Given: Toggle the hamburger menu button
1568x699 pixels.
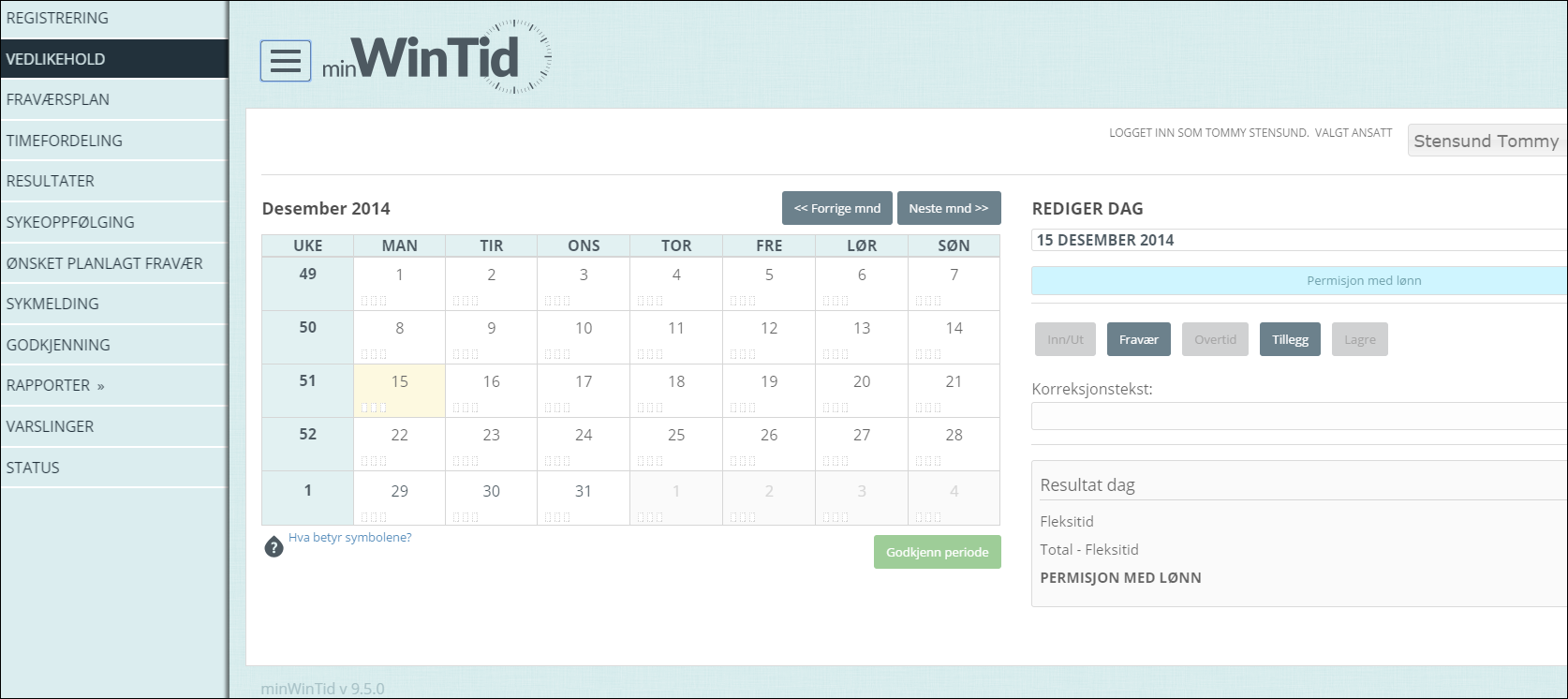Looking at the screenshot, I should tap(286, 61).
